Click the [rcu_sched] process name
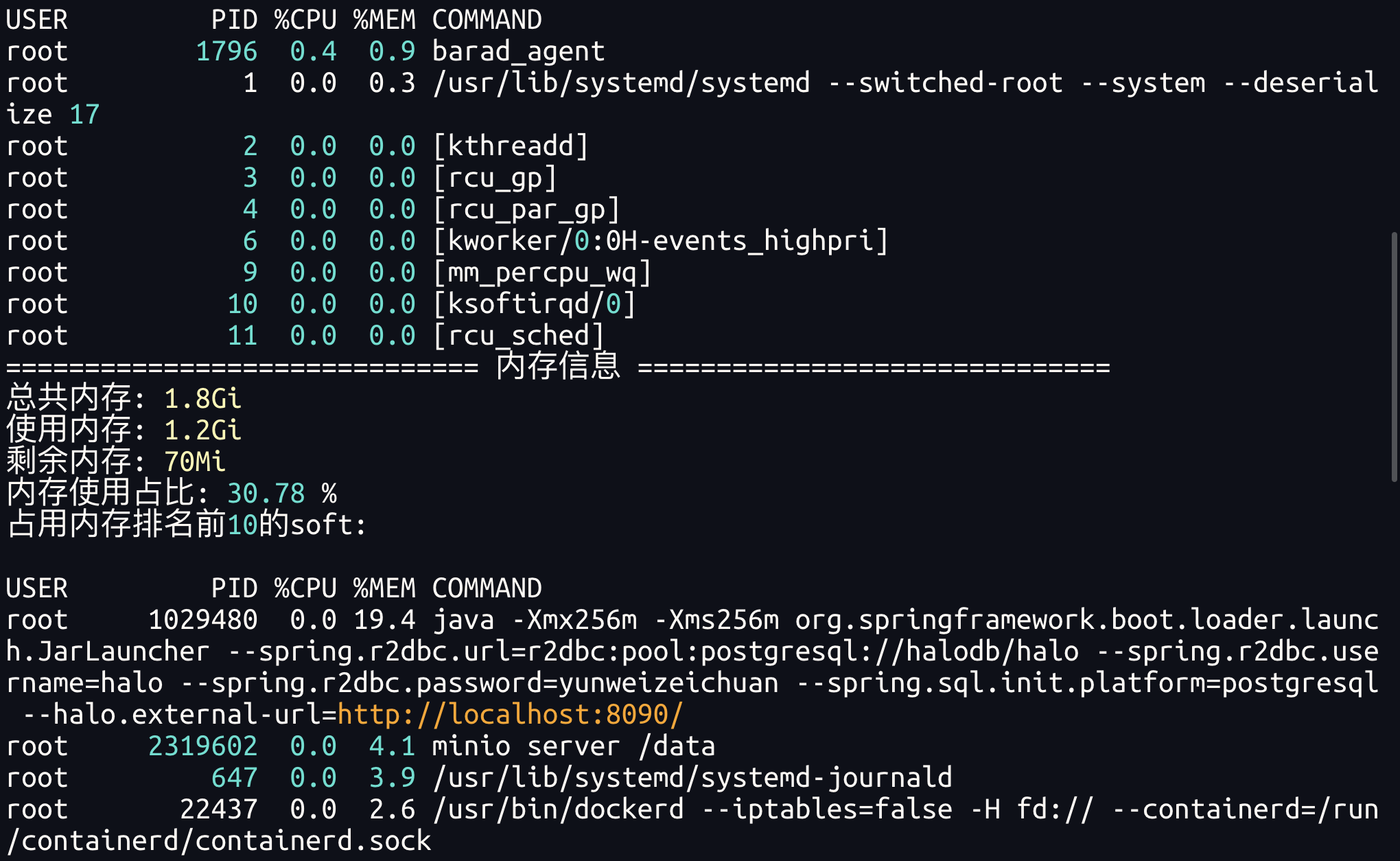The height and width of the screenshot is (861, 1400). coord(519,336)
